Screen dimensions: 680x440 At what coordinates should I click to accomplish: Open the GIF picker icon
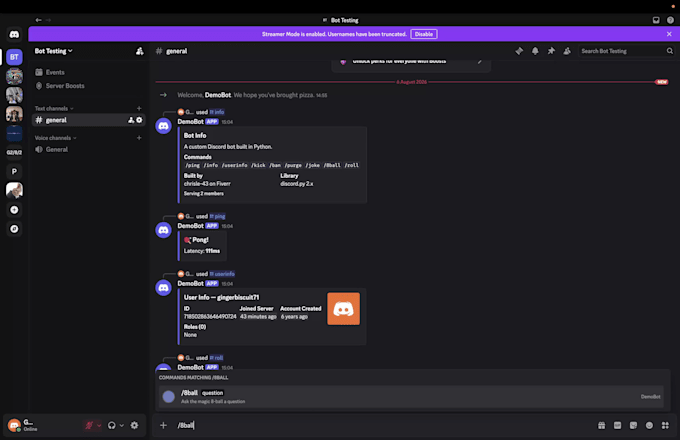coord(618,425)
